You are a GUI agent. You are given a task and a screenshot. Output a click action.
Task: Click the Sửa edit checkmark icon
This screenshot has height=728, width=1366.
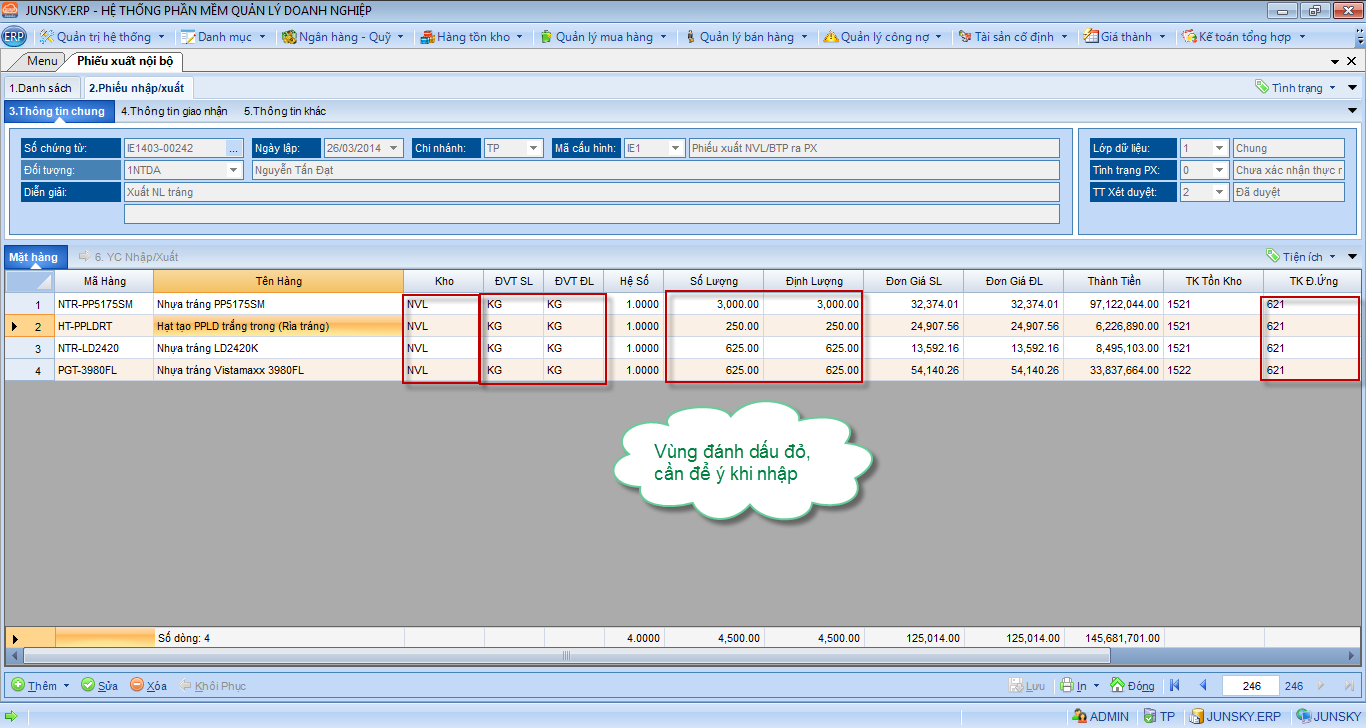pyautogui.click(x=88, y=685)
